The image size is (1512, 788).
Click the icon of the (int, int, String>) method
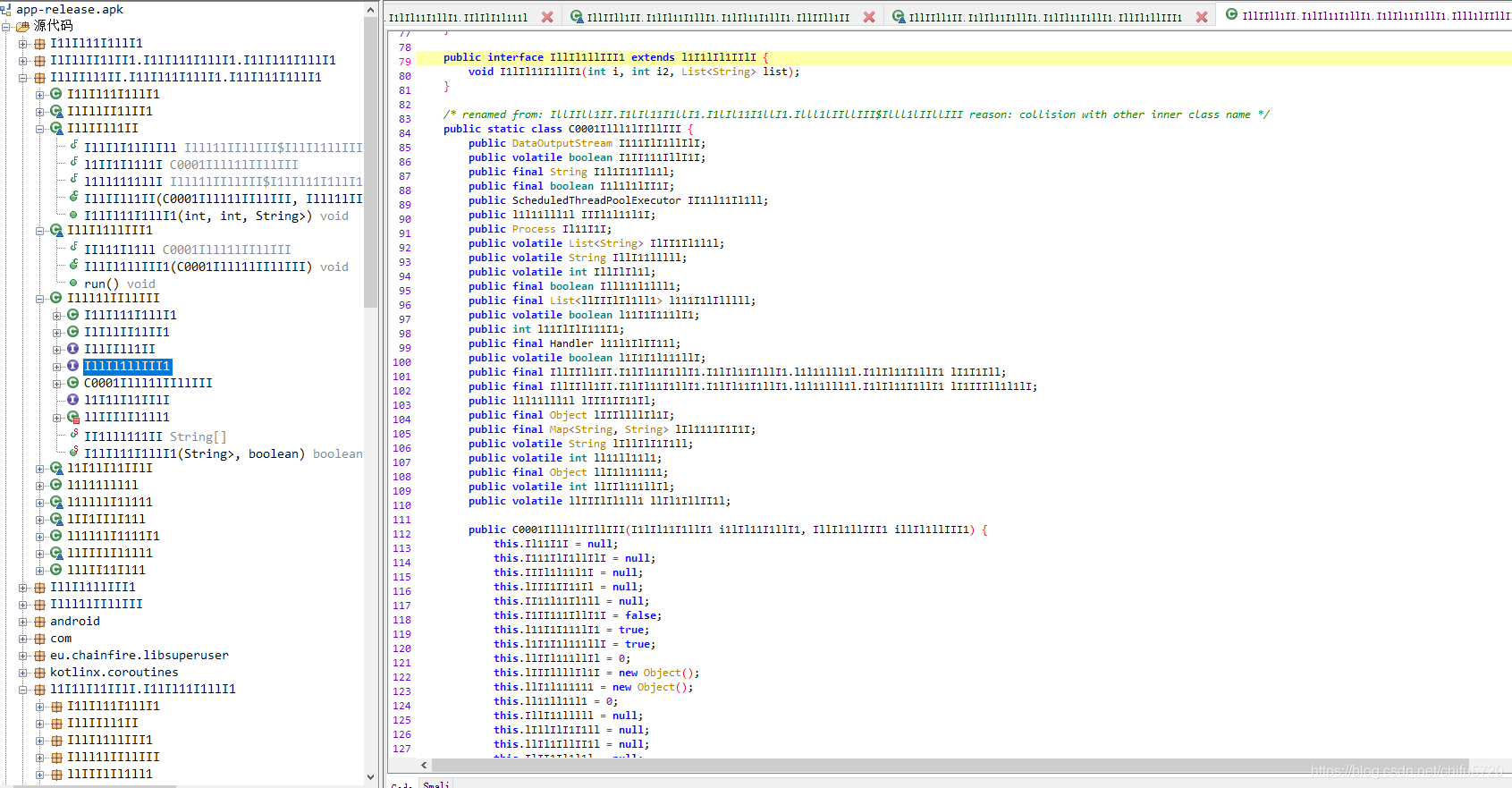pyautogui.click(x=73, y=215)
